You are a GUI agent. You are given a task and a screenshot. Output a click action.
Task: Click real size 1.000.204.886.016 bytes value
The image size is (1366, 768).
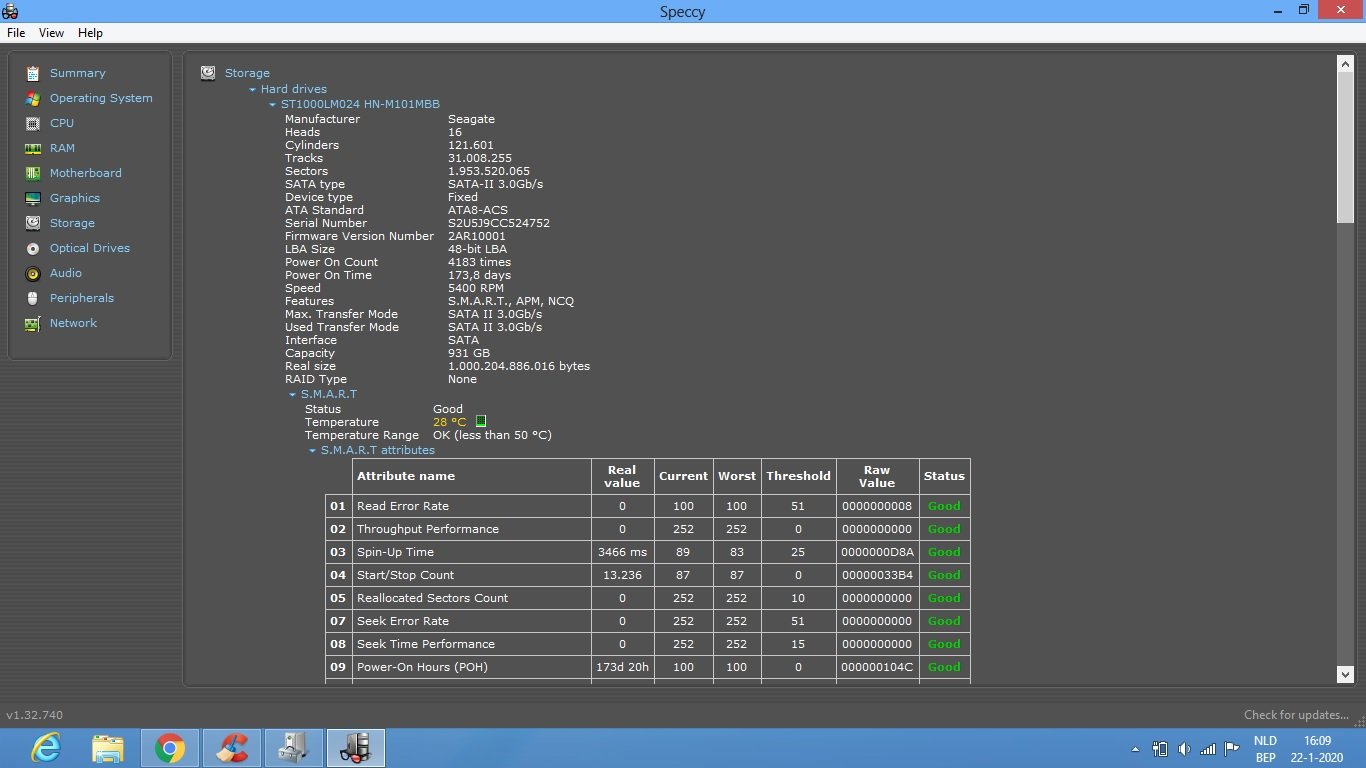[x=519, y=366]
